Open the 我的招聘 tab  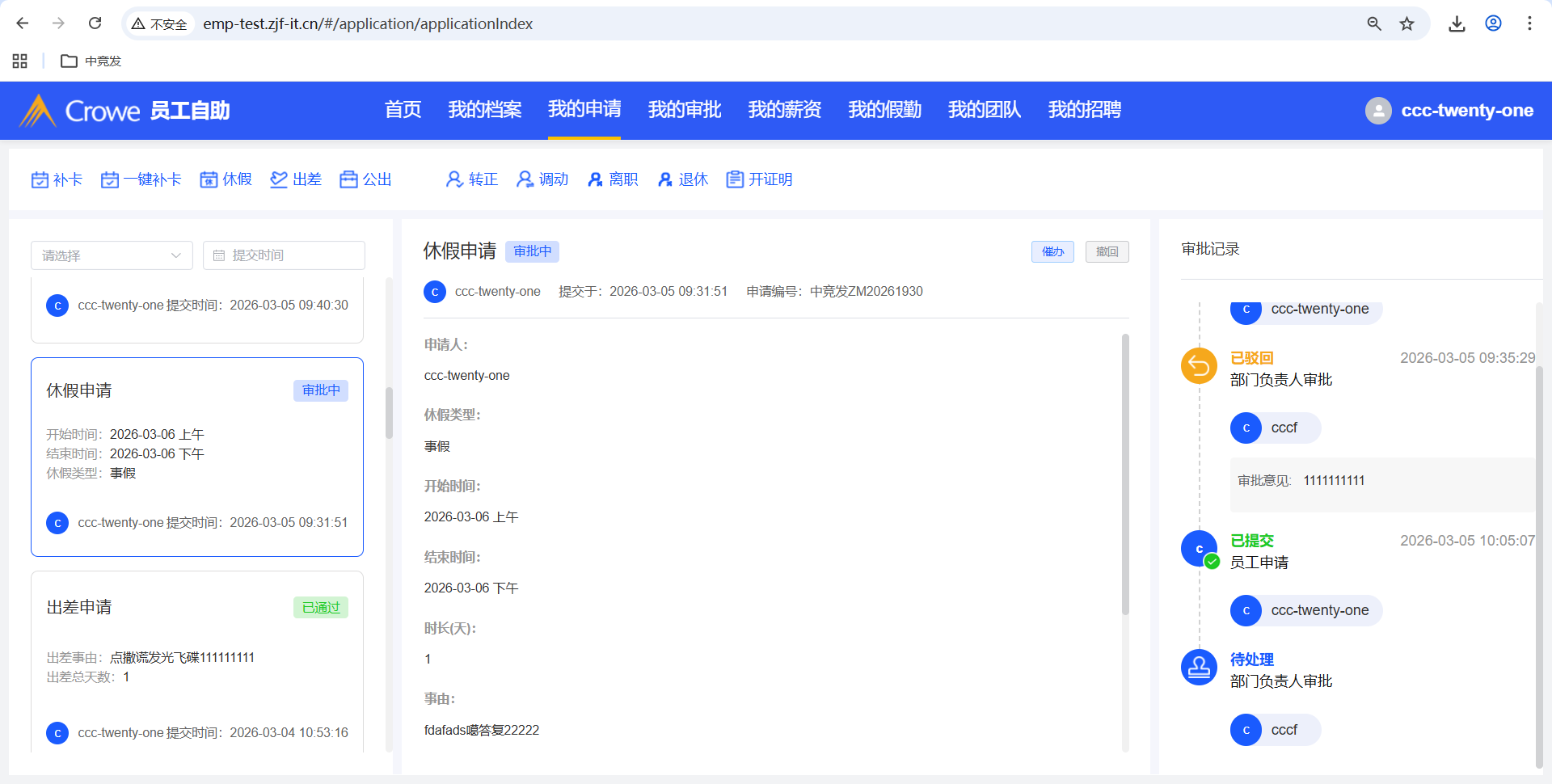coord(1085,110)
